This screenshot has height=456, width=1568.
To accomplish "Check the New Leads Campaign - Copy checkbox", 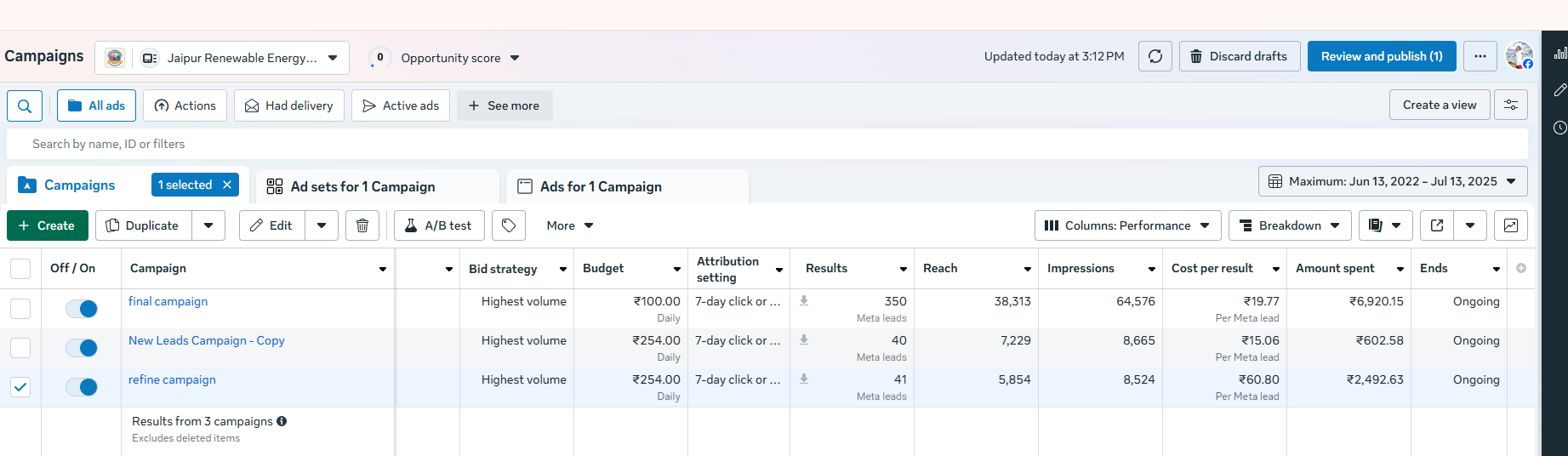I will click(20, 348).
